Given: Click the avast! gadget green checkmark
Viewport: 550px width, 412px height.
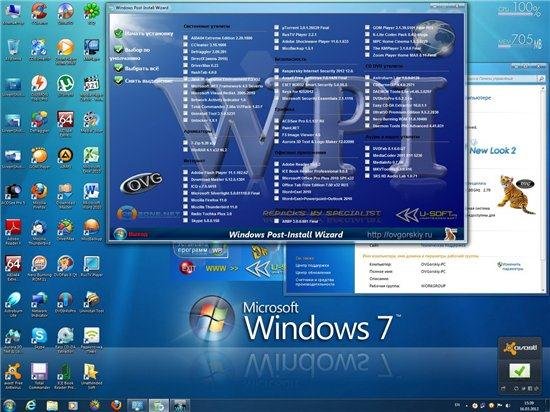Looking at the screenshot, I should pos(519,371).
